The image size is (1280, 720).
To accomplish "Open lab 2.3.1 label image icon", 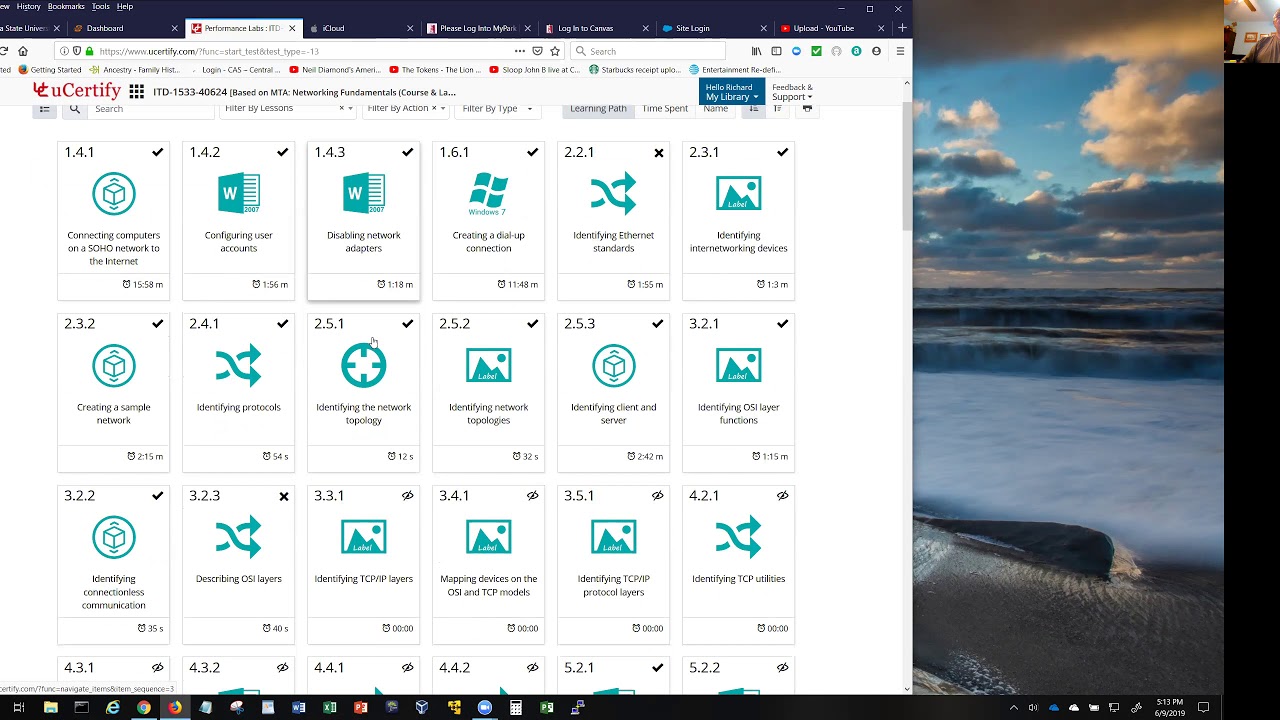I will point(739,194).
